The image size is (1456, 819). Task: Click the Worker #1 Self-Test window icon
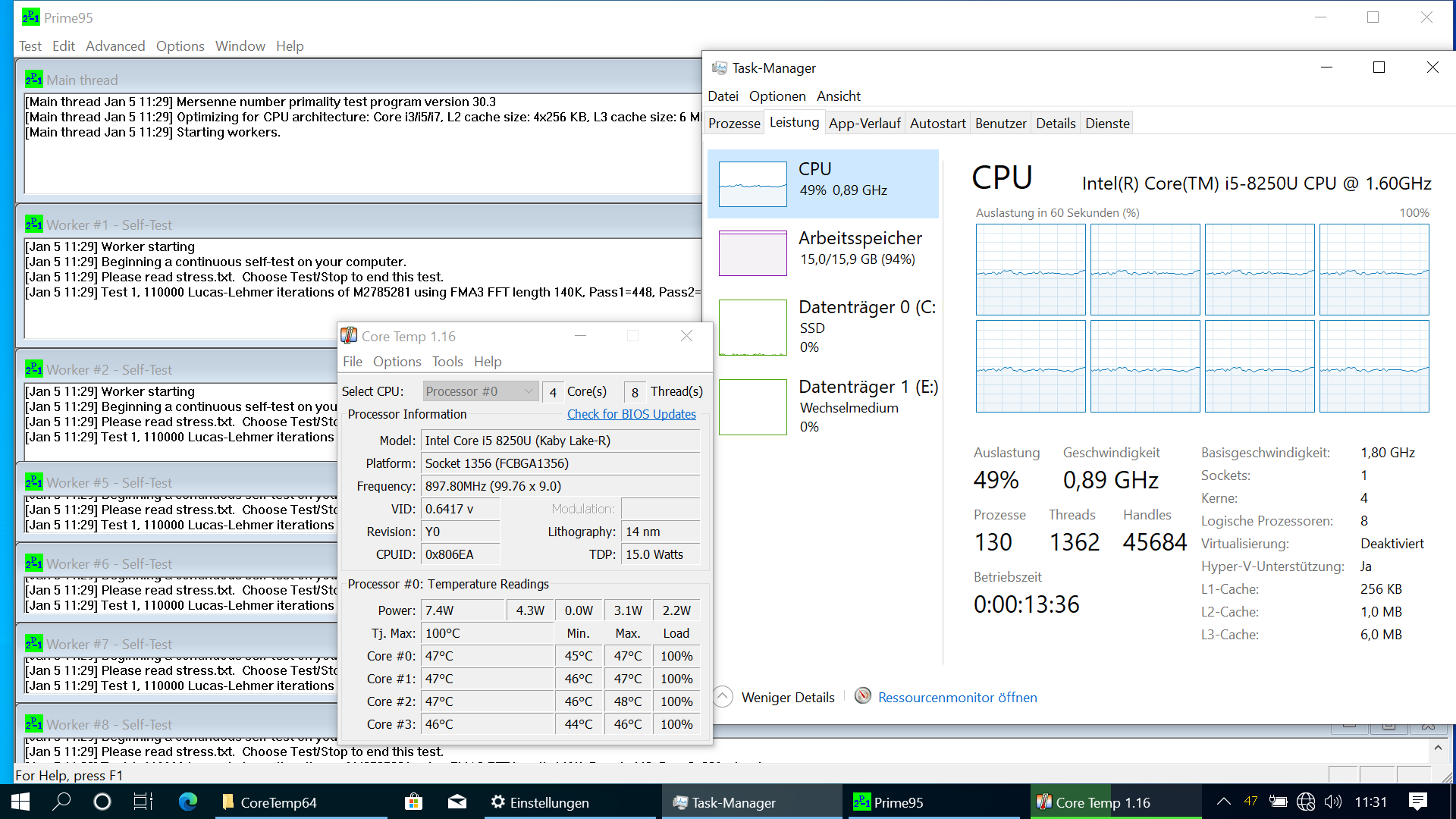tap(33, 224)
